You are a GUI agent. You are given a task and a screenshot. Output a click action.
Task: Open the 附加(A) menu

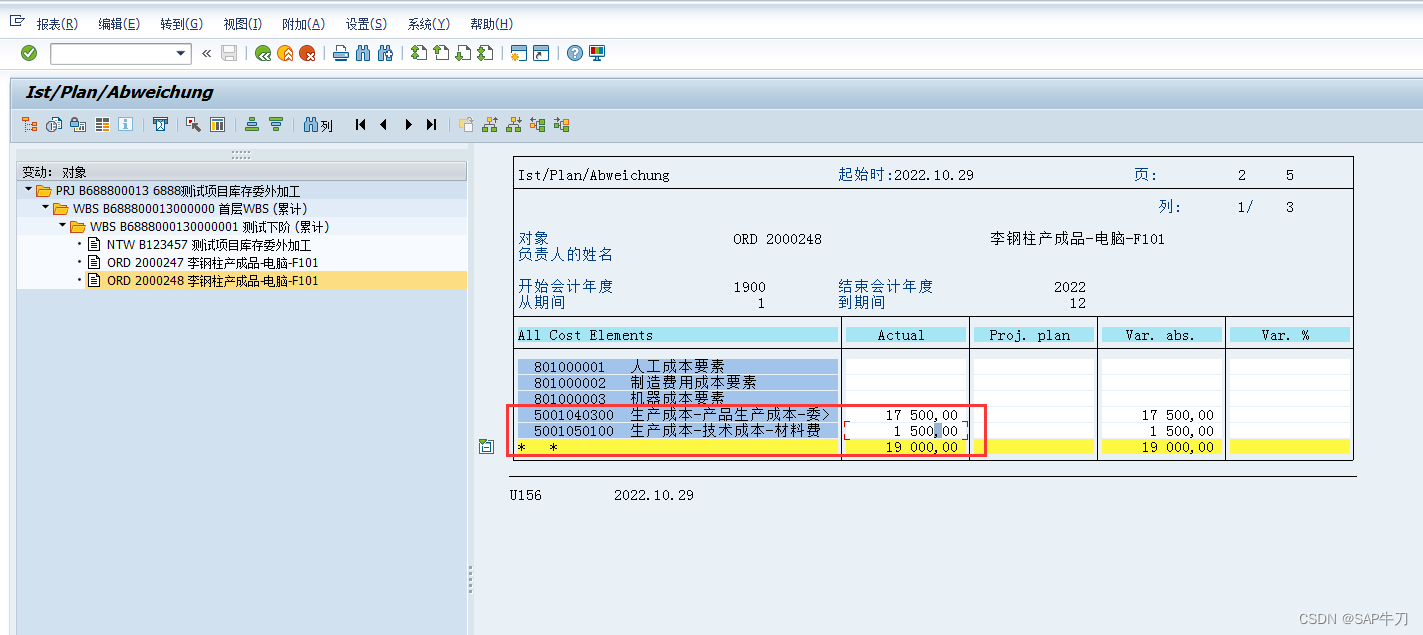tap(304, 24)
